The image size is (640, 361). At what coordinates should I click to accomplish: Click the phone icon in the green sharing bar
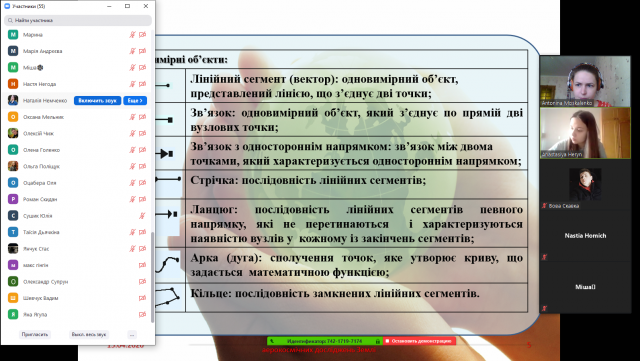point(272,341)
